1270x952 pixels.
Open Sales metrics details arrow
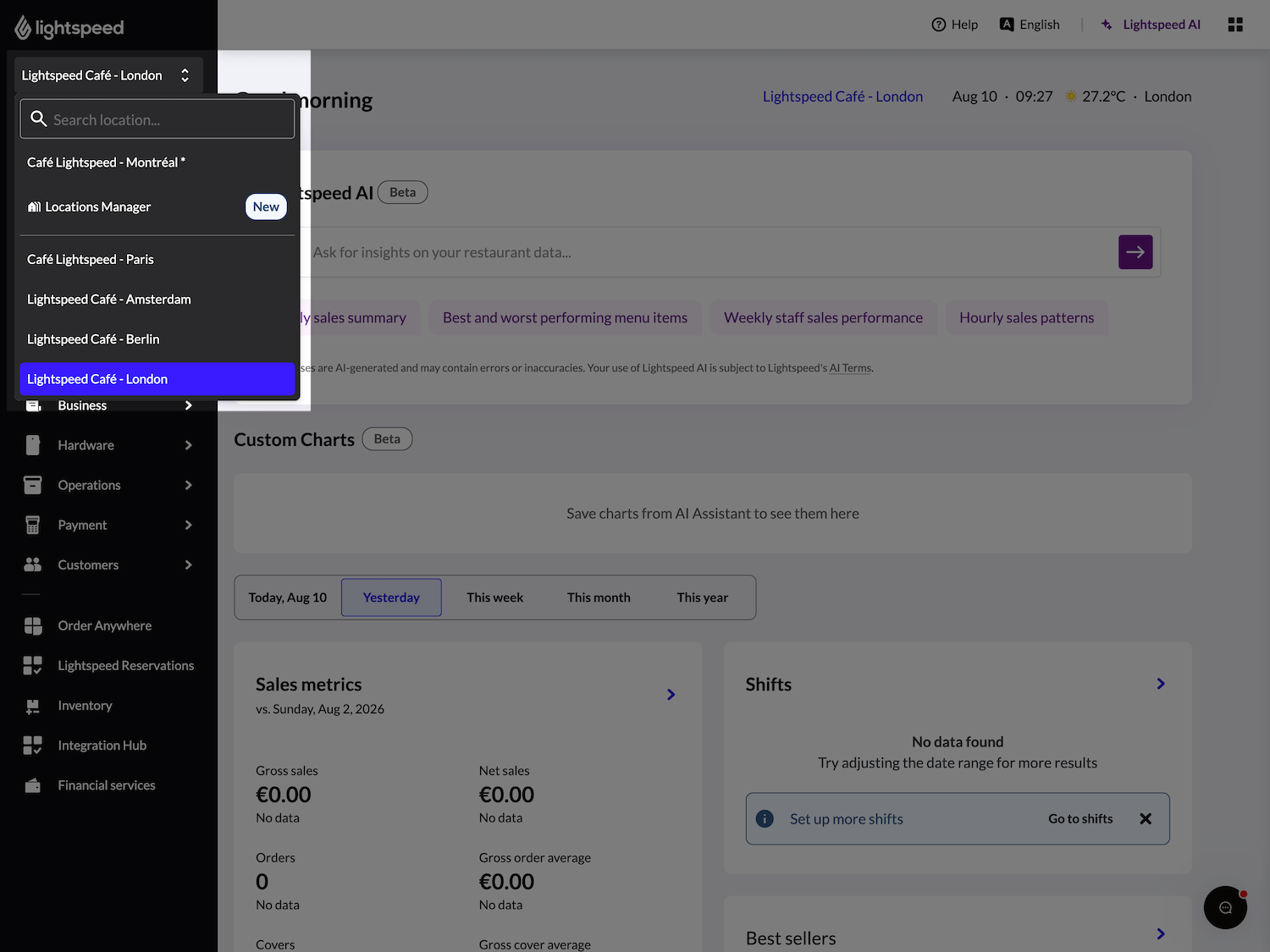(671, 695)
